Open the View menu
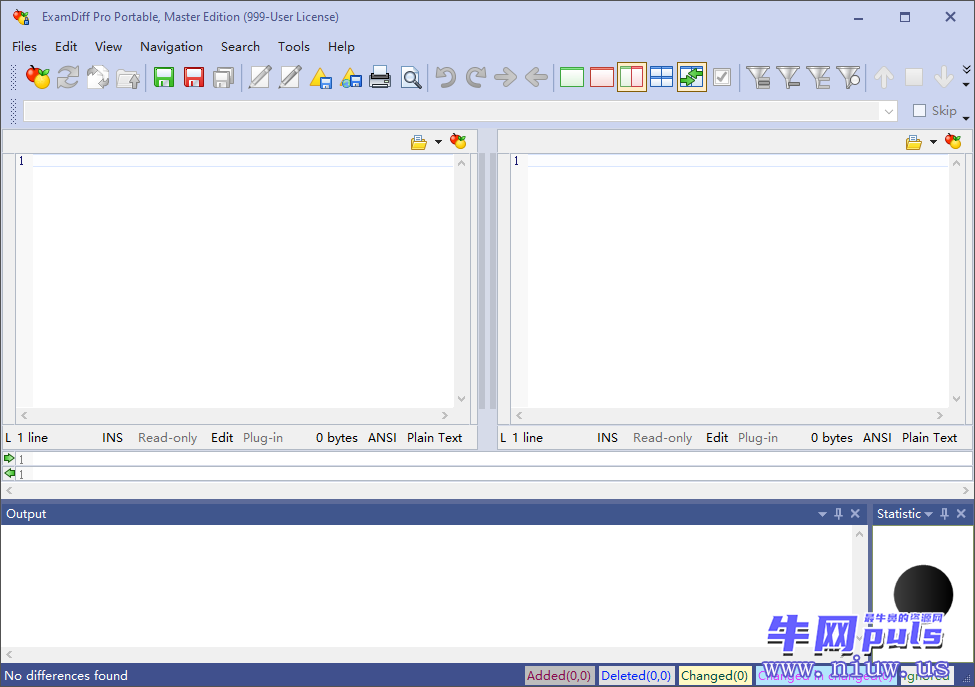The image size is (975, 687). [x=108, y=47]
